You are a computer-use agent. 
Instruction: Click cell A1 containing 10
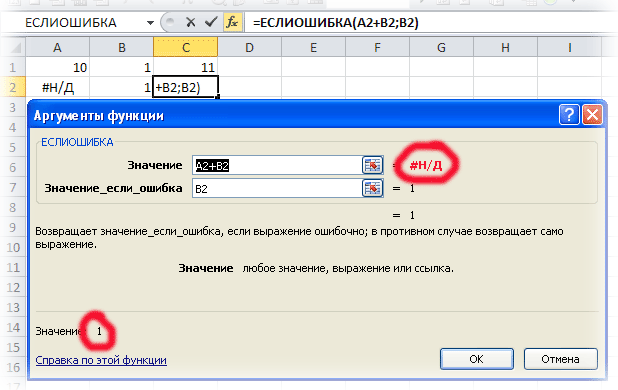(x=58, y=67)
